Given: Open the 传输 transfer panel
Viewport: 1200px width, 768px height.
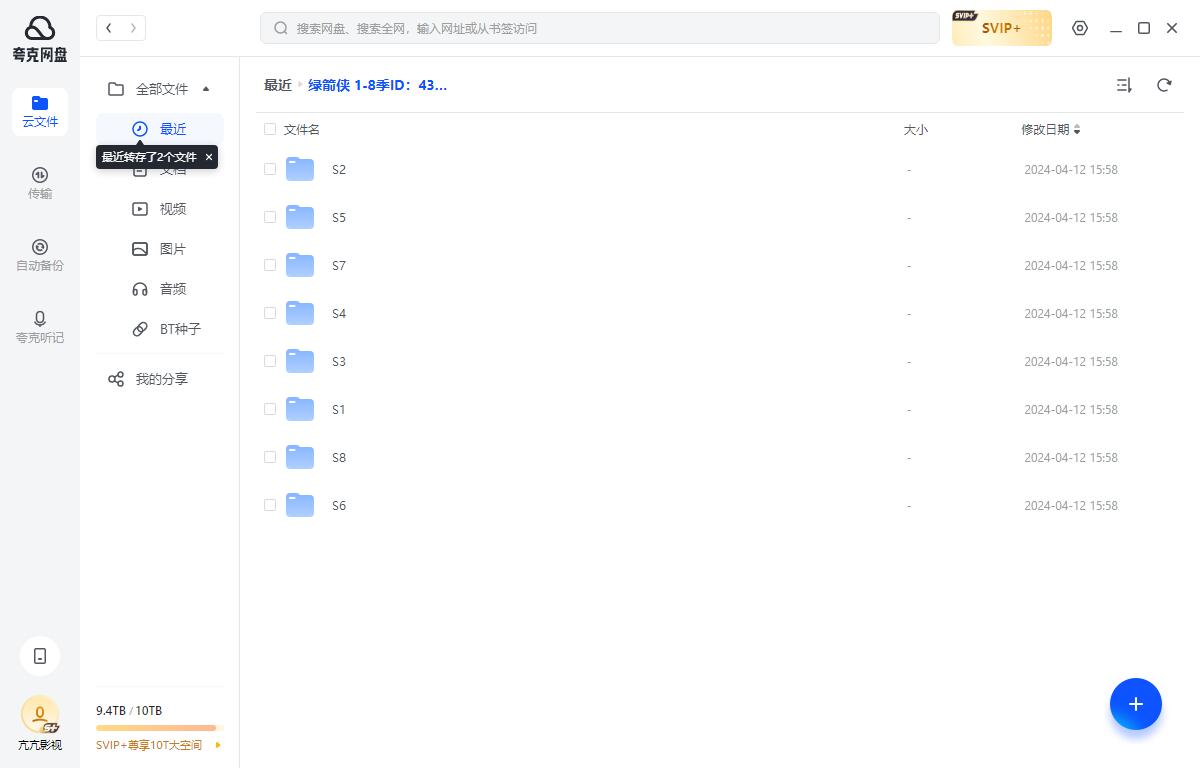Looking at the screenshot, I should [40, 182].
